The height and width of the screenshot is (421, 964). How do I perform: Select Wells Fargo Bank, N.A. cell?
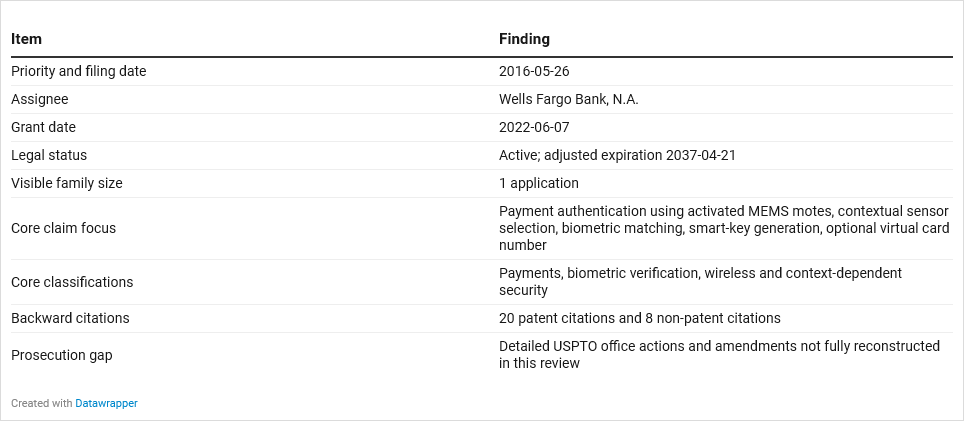pyautogui.click(x=569, y=100)
